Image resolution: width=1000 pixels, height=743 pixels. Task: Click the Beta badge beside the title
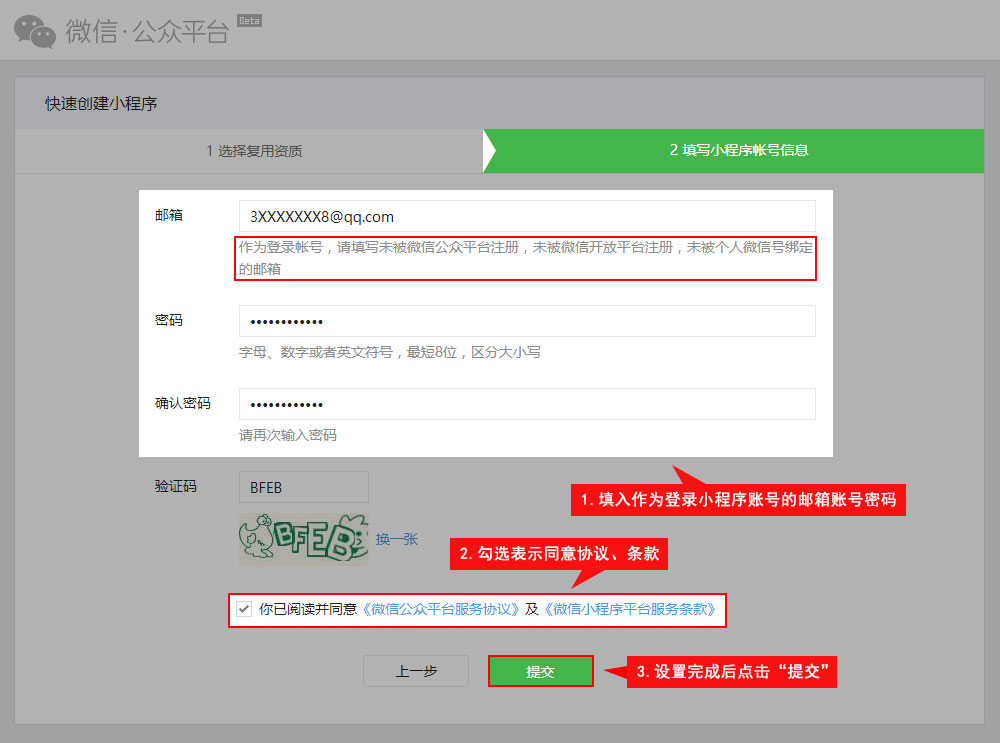[x=249, y=20]
